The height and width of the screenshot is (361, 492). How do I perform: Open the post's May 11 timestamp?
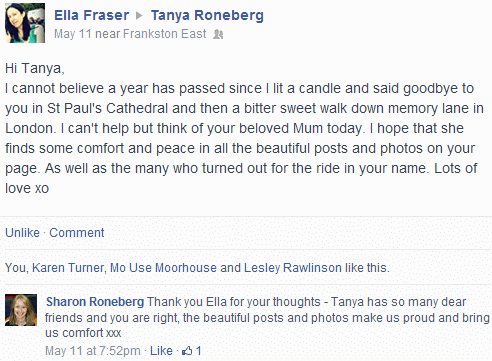[x=73, y=34]
